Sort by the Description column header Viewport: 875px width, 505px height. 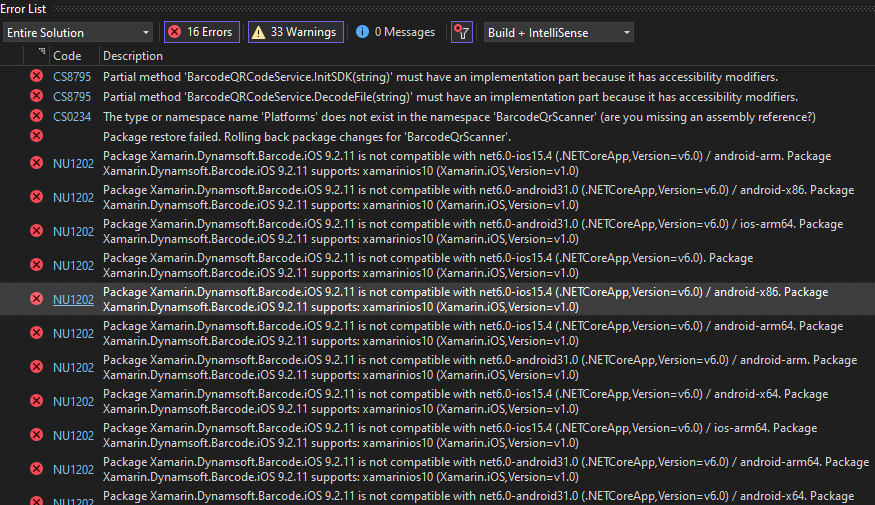click(133, 56)
